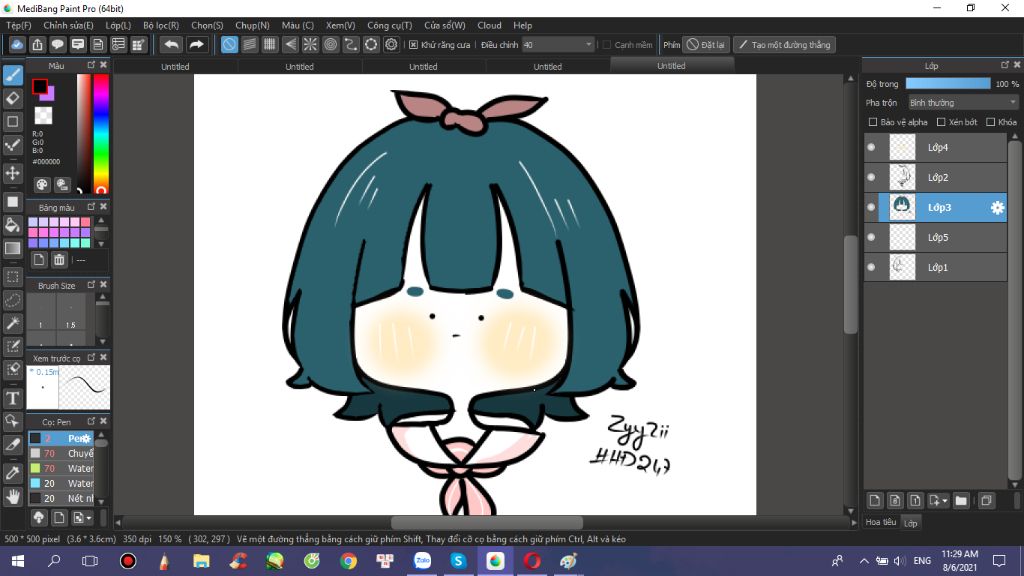Click the canvas horizontal scrollbar
This screenshot has width=1024, height=576.
point(487,522)
